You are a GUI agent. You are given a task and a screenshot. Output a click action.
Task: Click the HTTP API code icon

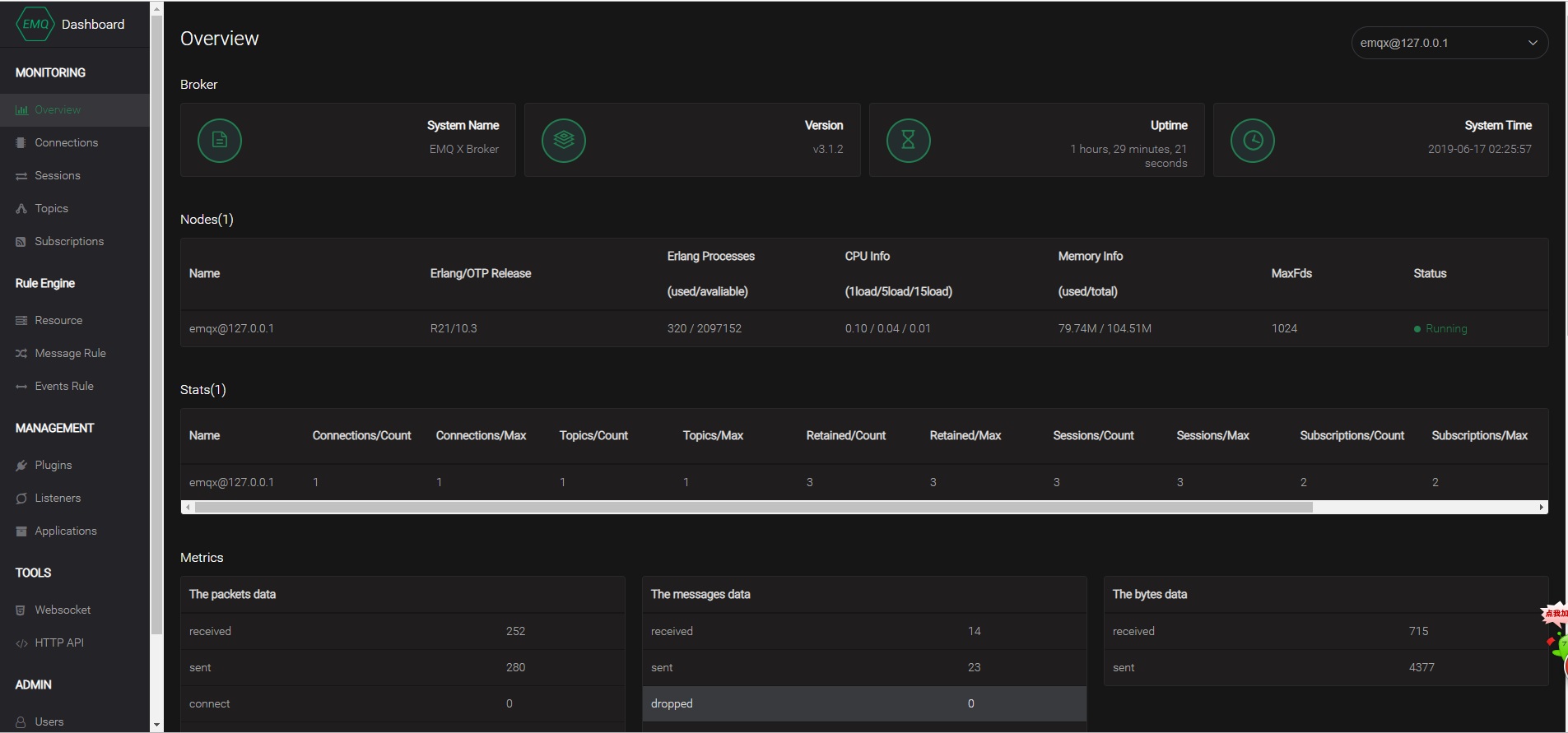click(x=21, y=643)
